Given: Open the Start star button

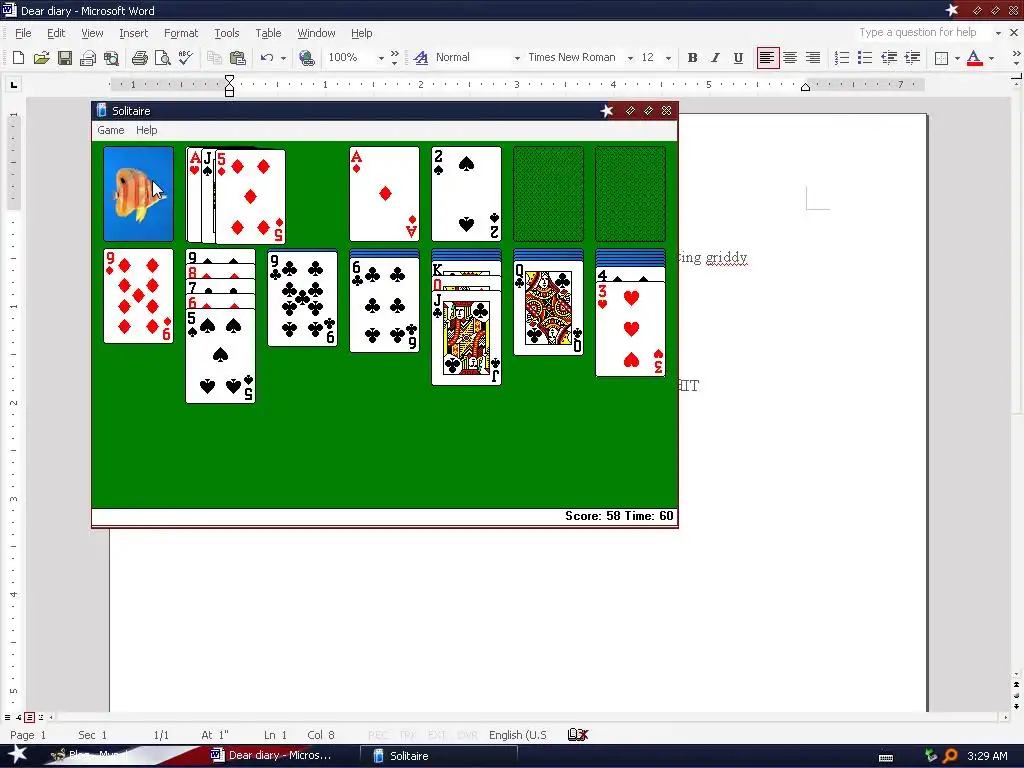Looking at the screenshot, I should tap(17, 755).
